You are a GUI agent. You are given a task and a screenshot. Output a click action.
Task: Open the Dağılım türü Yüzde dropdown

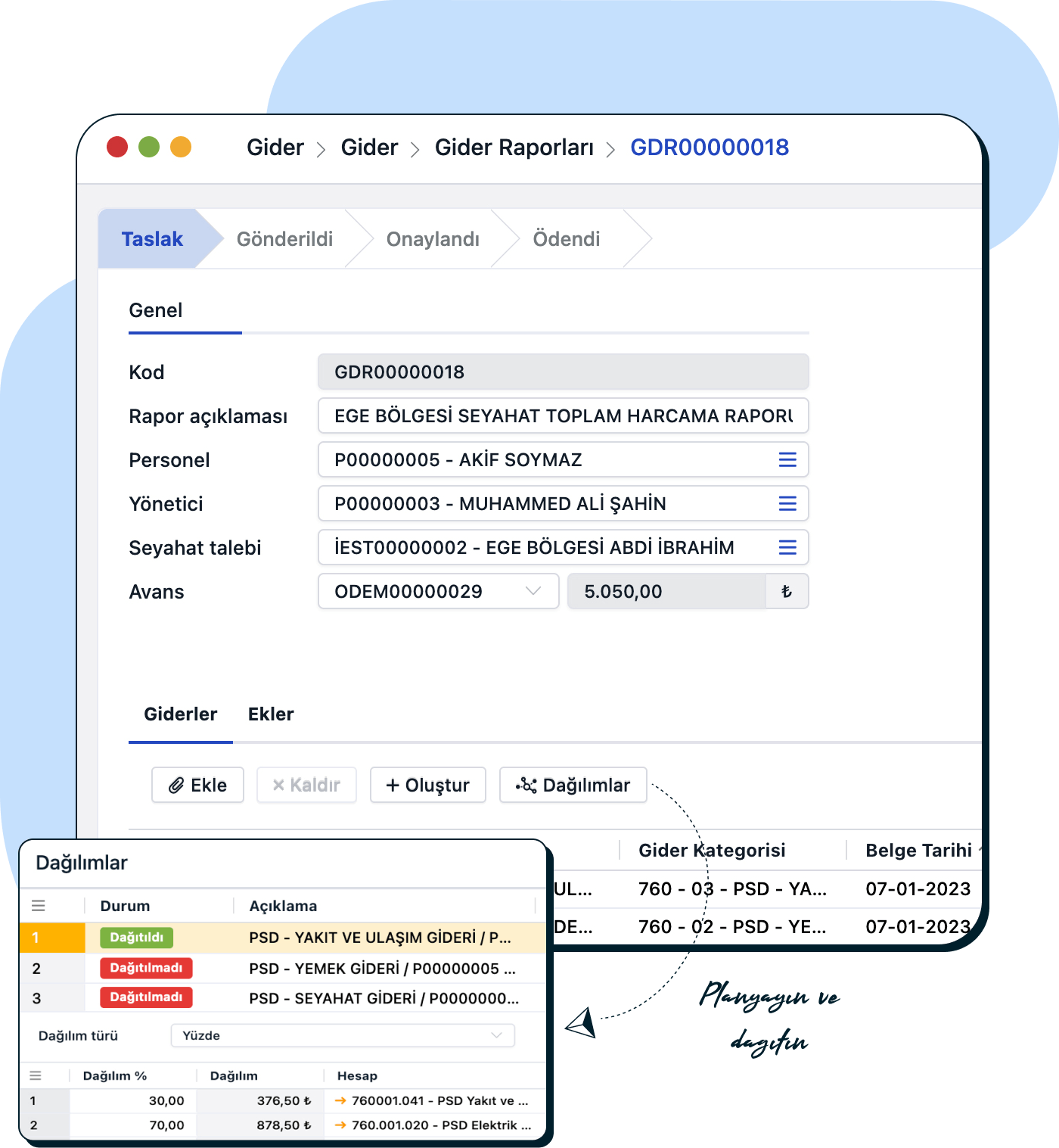point(496,1035)
